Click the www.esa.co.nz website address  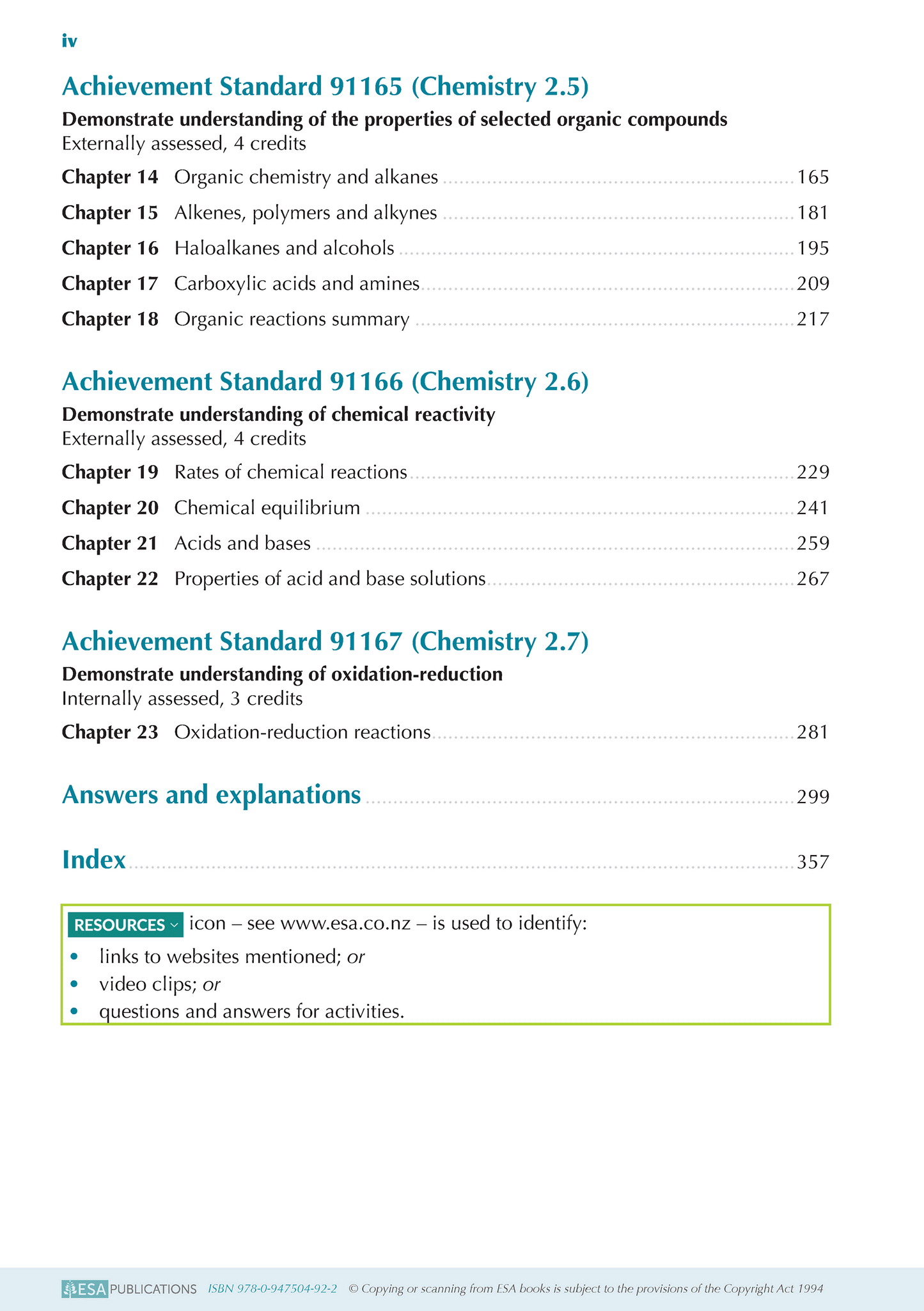click(345, 925)
